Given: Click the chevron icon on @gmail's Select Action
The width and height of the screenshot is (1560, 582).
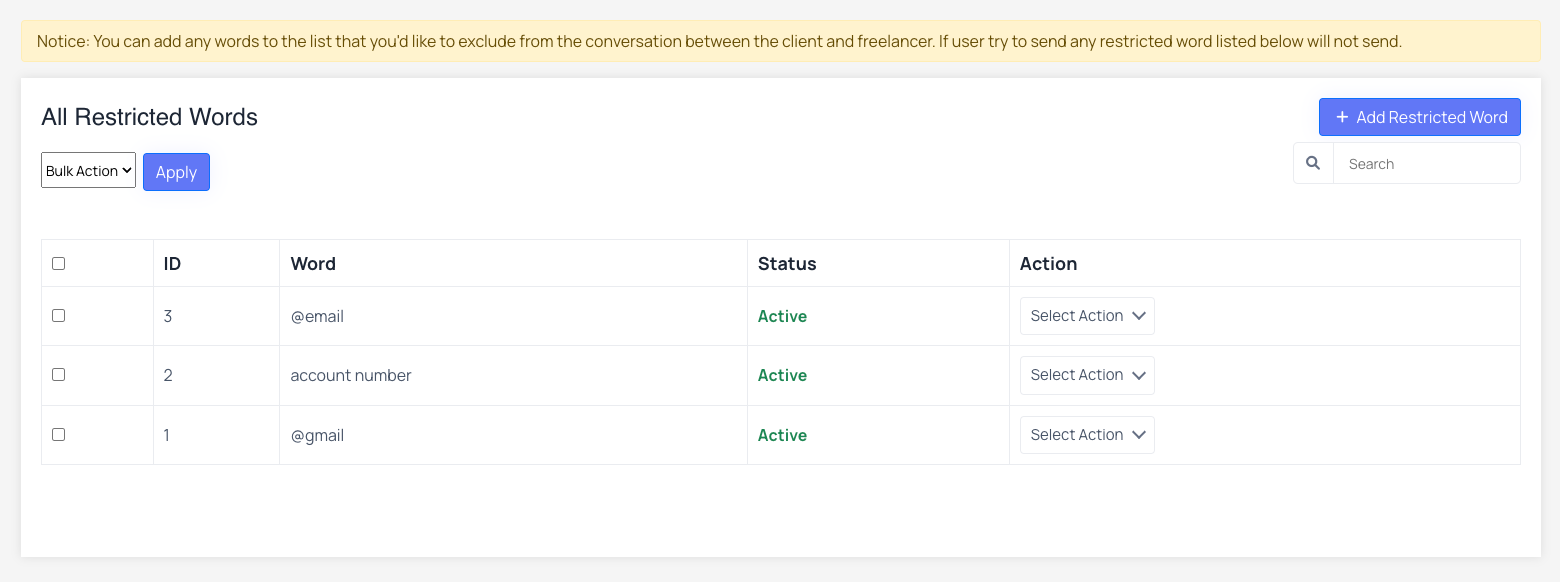Looking at the screenshot, I should pos(1139,434).
